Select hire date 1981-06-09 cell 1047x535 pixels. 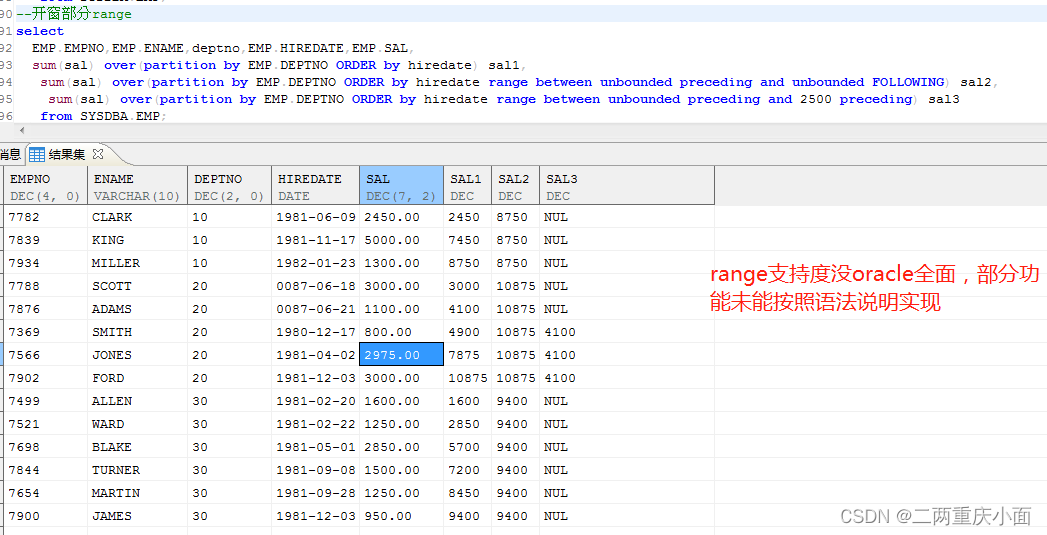pyautogui.click(x=316, y=217)
